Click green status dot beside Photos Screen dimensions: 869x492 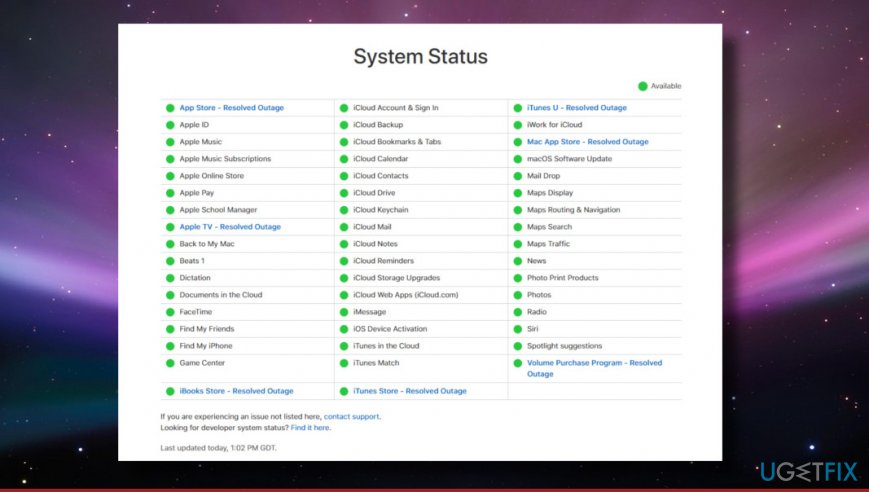click(x=518, y=295)
